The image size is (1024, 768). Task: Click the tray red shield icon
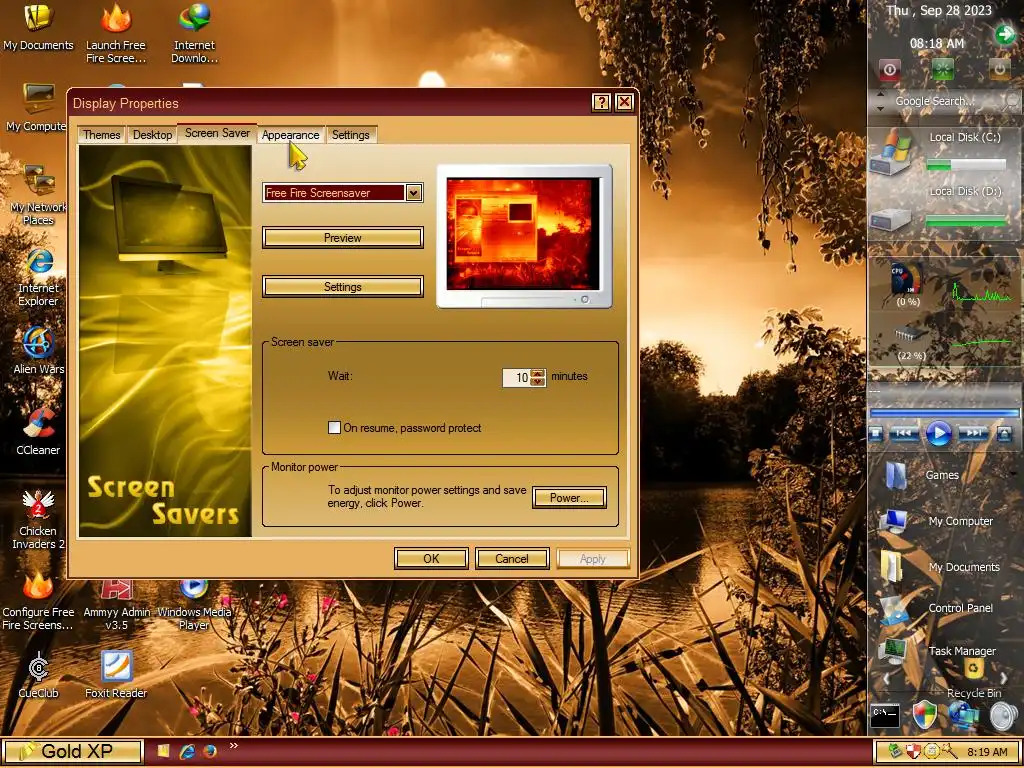tap(913, 752)
